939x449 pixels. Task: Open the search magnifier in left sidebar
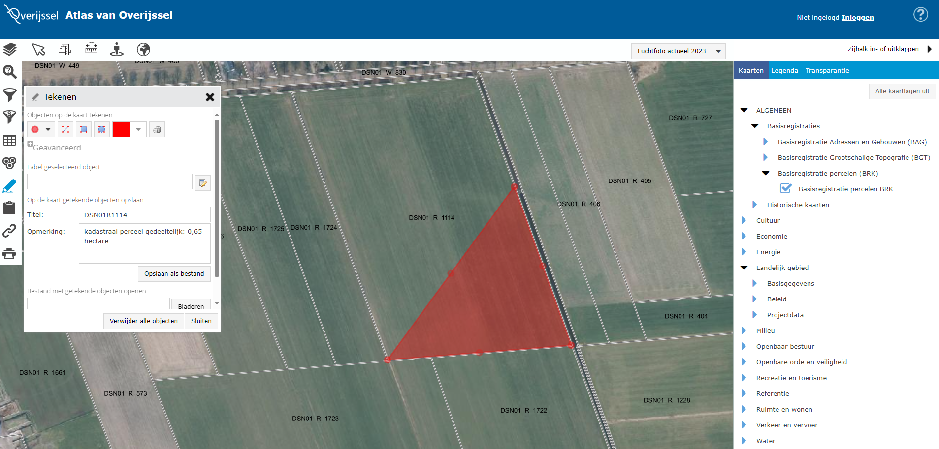tap(10, 72)
